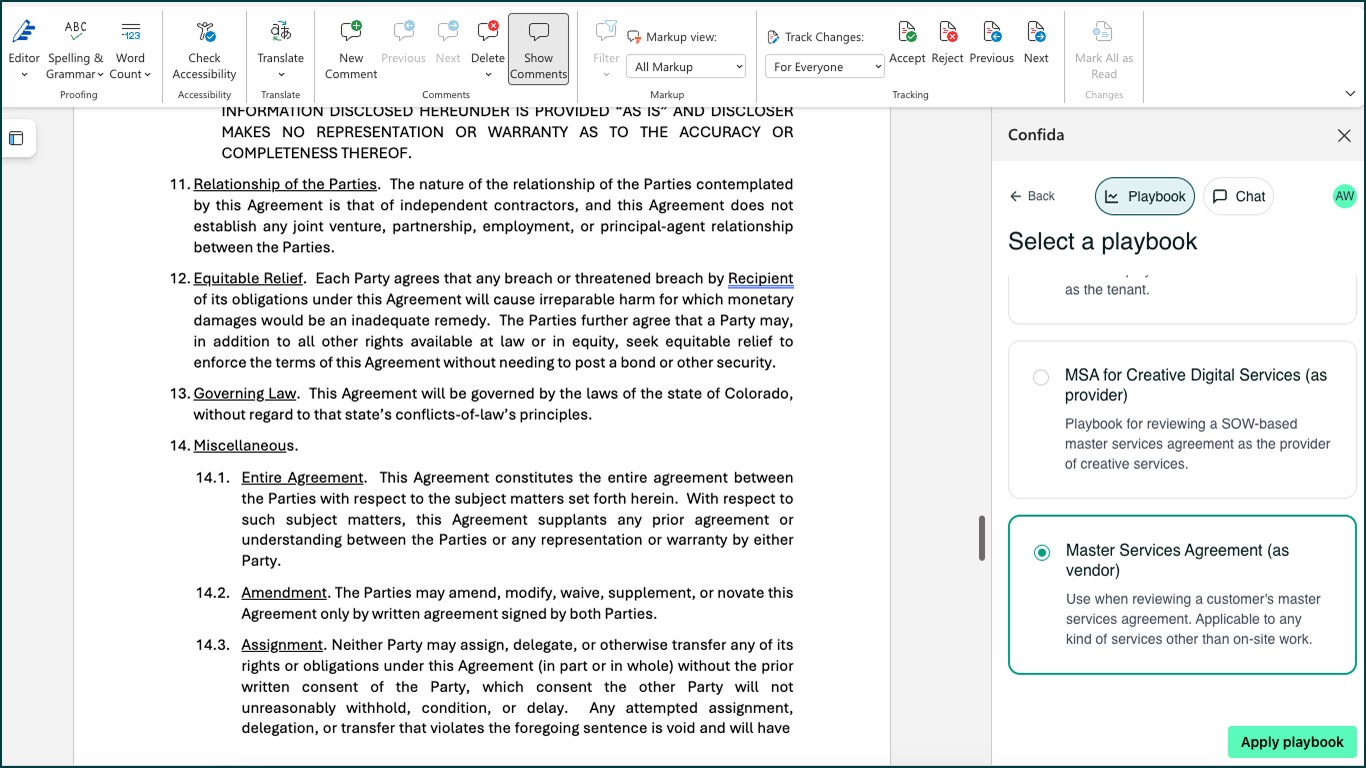This screenshot has height=768, width=1366.
Task: Accept the tracked change
Action: tap(907, 42)
